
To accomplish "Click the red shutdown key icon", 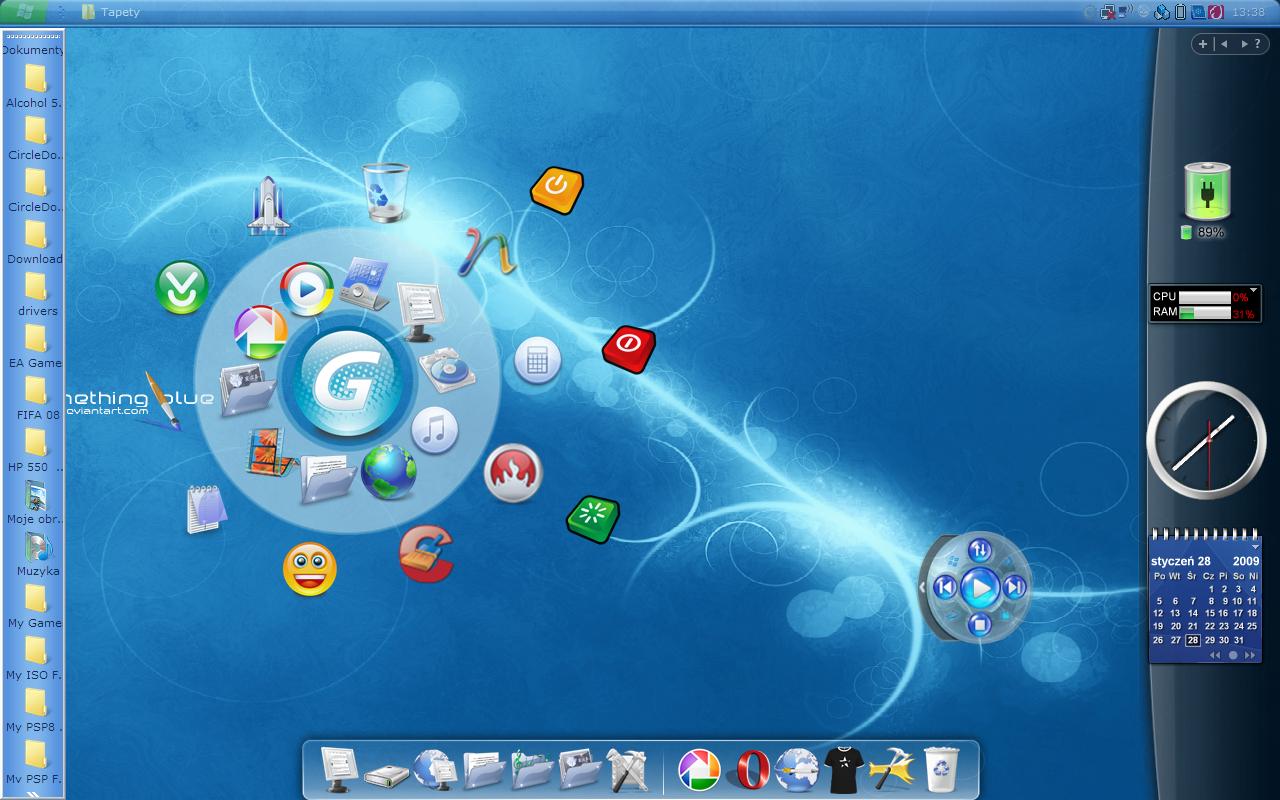I will (629, 349).
